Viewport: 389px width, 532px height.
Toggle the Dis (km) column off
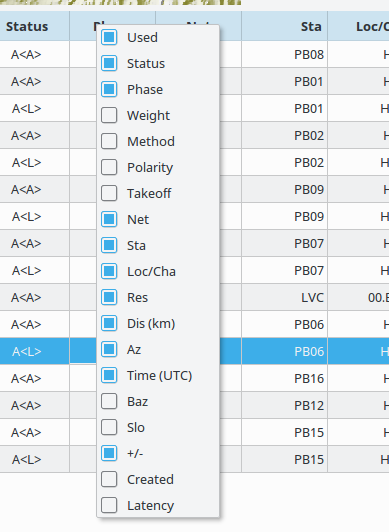point(109,323)
